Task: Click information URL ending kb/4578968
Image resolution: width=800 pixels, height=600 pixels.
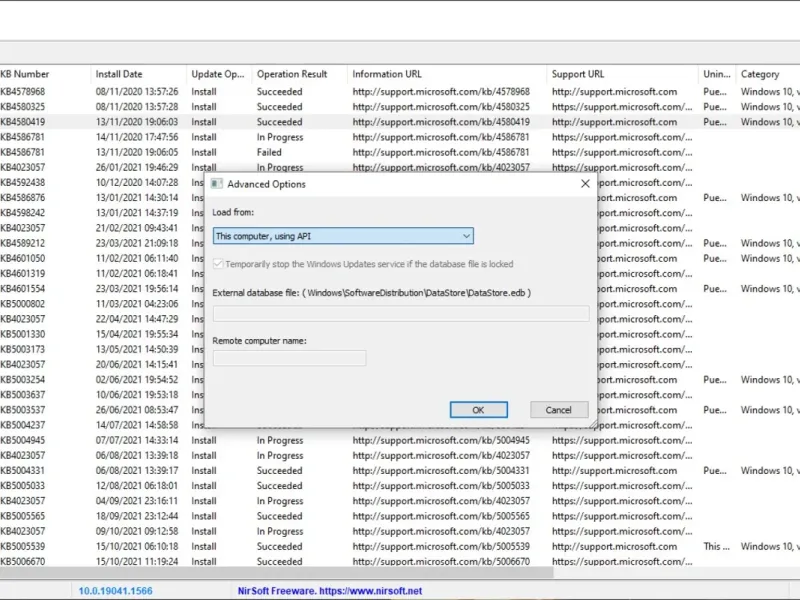Action: tap(441, 92)
